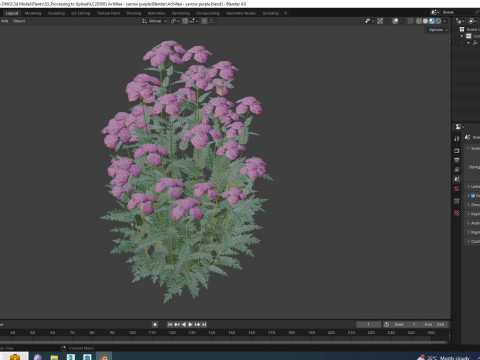This screenshot has width=480, height=360.
Task: Play animation in reverse
Action: (183, 324)
